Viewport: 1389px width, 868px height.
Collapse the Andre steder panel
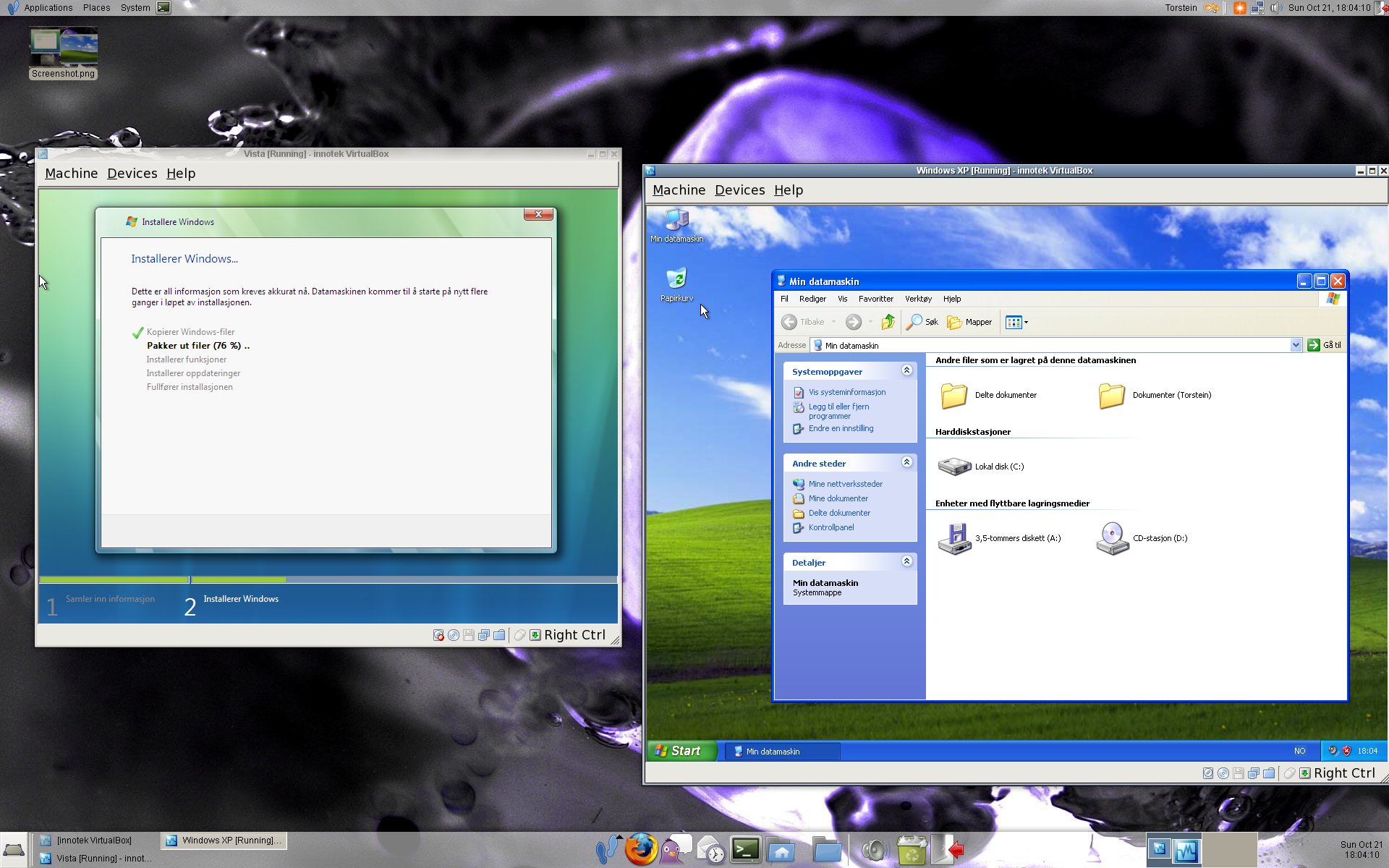[906, 462]
